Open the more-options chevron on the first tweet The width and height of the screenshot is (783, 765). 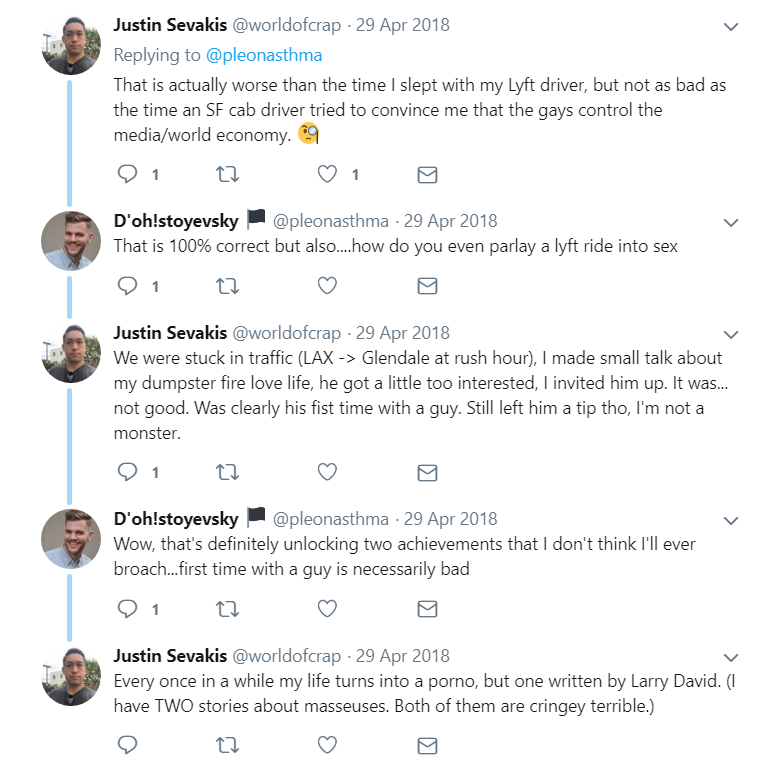731,26
